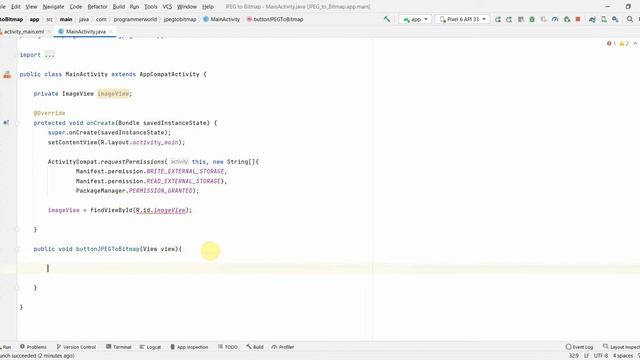Open the Edit menu
This screenshot has width=640, height=360.
(x=16, y=7)
